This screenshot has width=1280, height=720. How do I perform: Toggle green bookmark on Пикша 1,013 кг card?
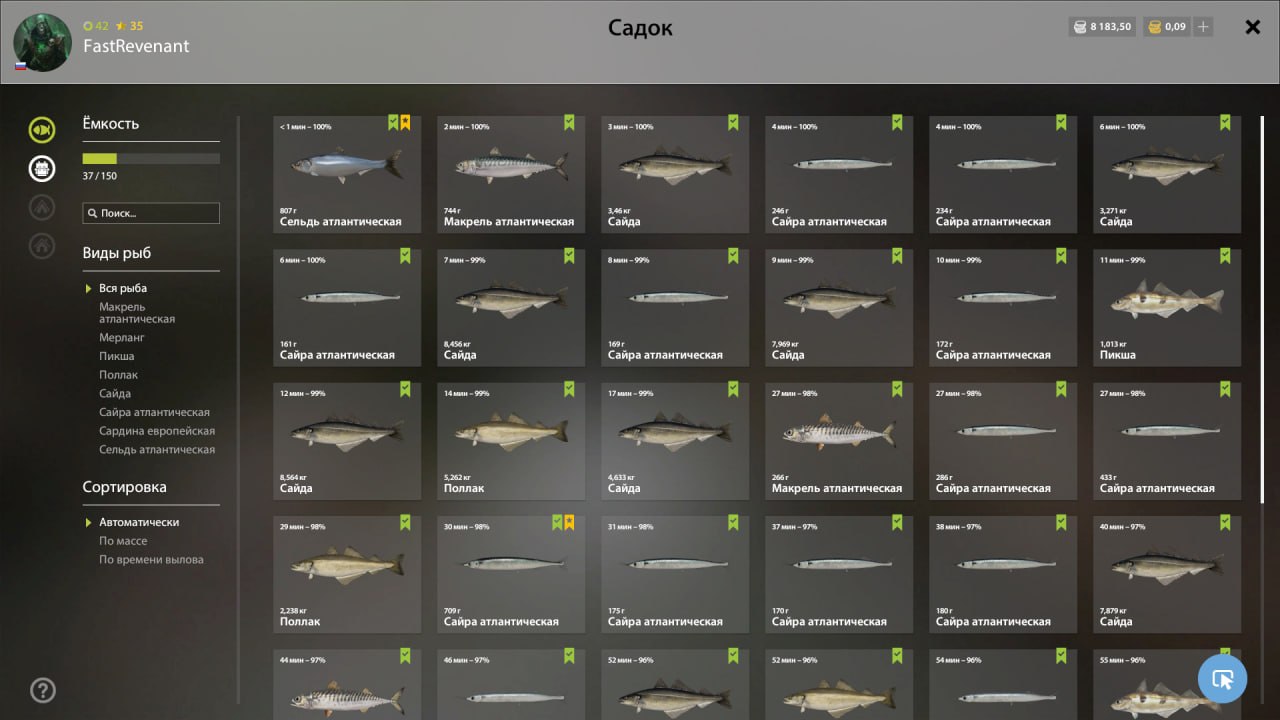[x=1225, y=256]
